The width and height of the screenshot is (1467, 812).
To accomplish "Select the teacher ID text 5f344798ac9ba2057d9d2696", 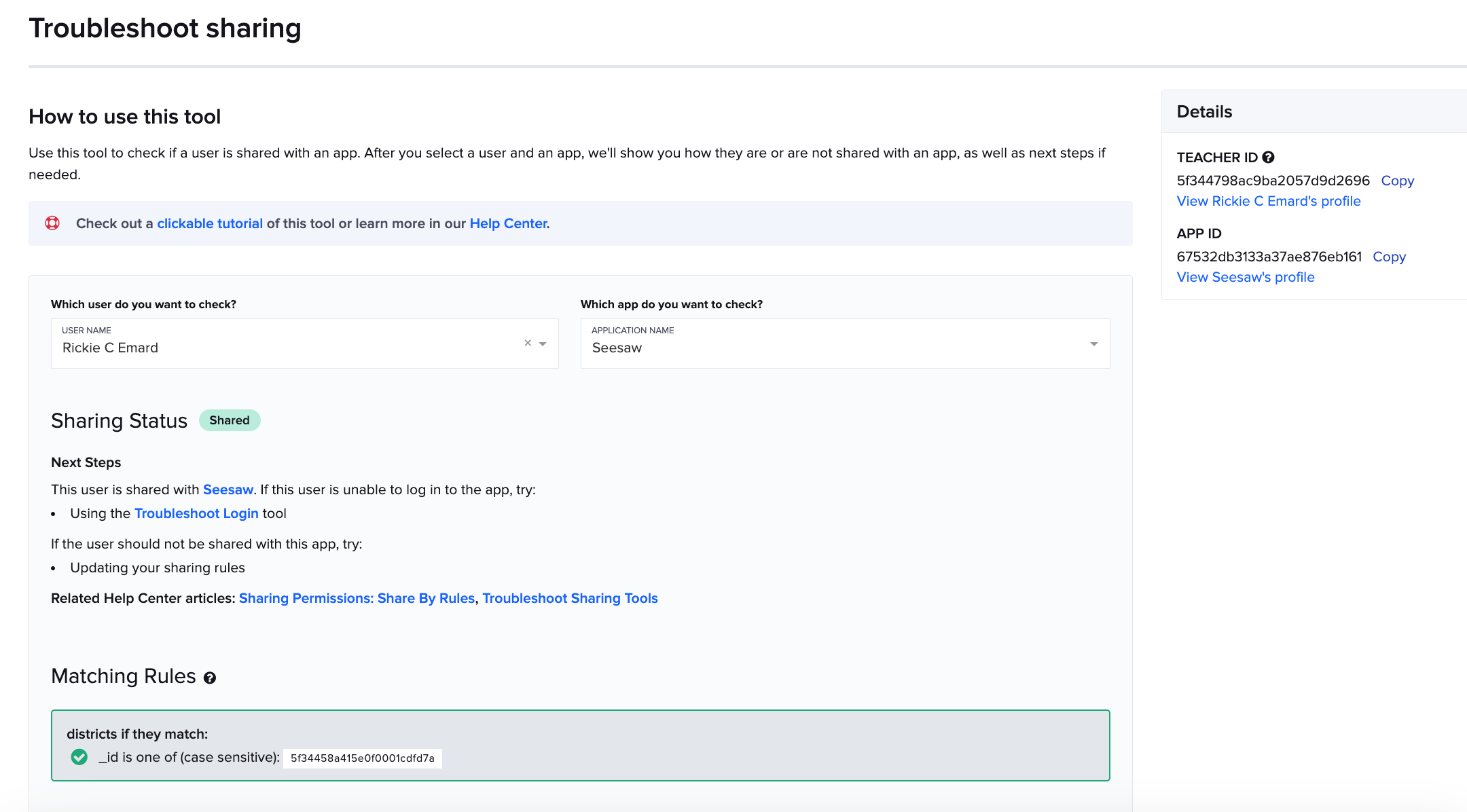I will point(1273,181).
